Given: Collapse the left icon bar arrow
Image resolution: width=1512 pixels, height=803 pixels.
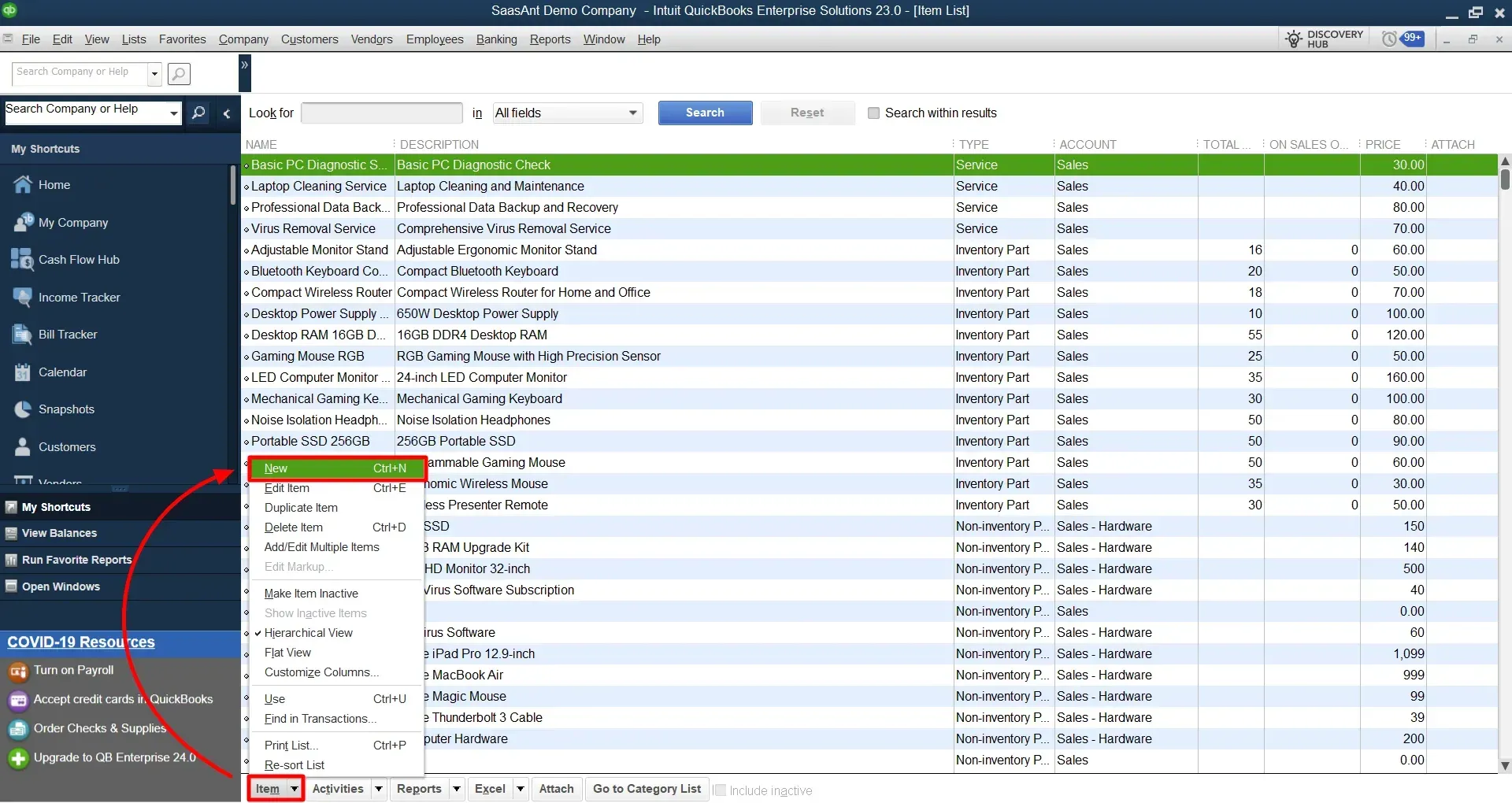Looking at the screenshot, I should (x=227, y=113).
